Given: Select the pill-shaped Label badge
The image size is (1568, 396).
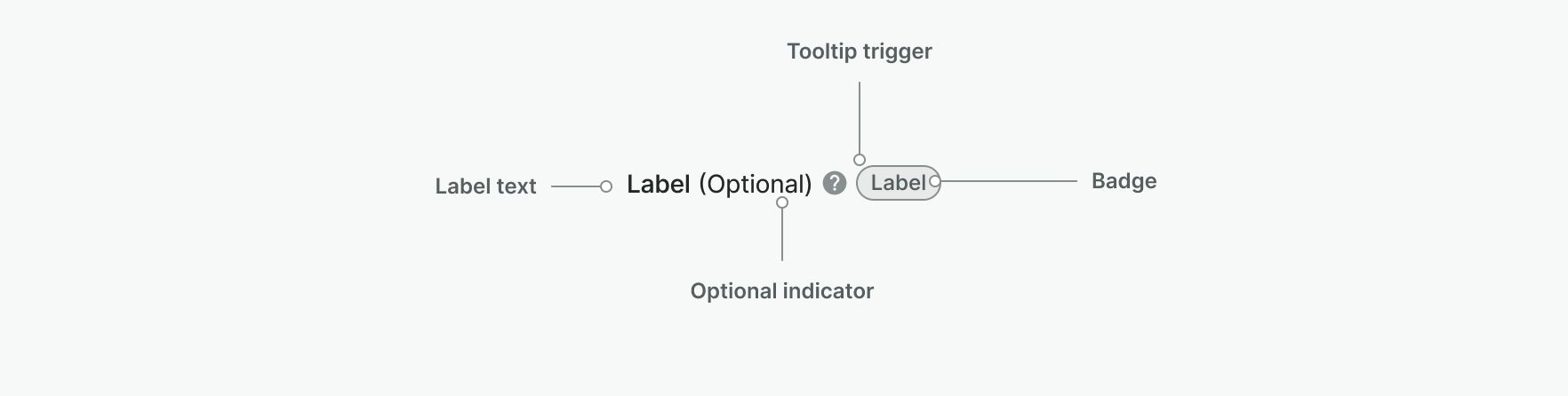Looking at the screenshot, I should (x=898, y=183).
